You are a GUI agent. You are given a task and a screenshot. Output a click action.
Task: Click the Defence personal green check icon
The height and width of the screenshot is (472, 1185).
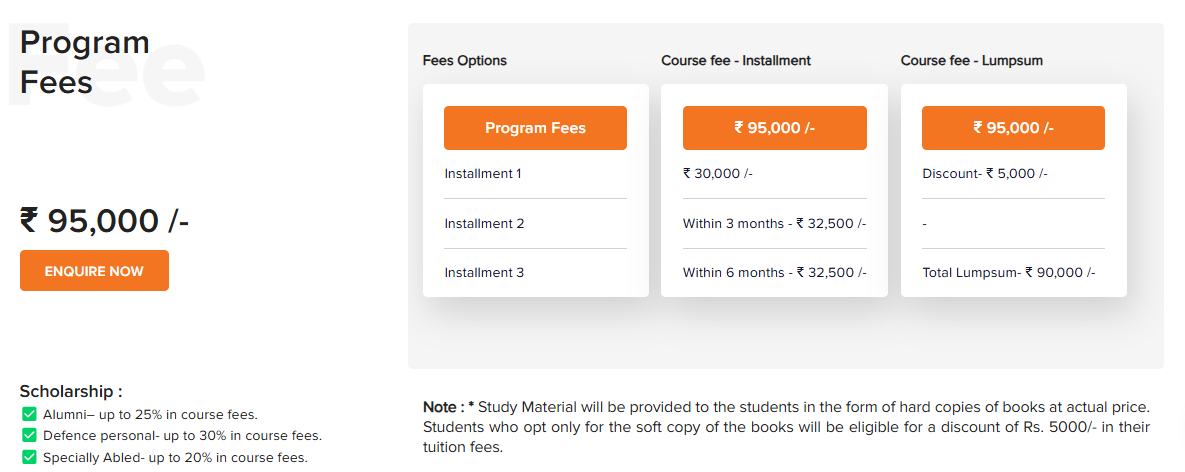(x=29, y=436)
